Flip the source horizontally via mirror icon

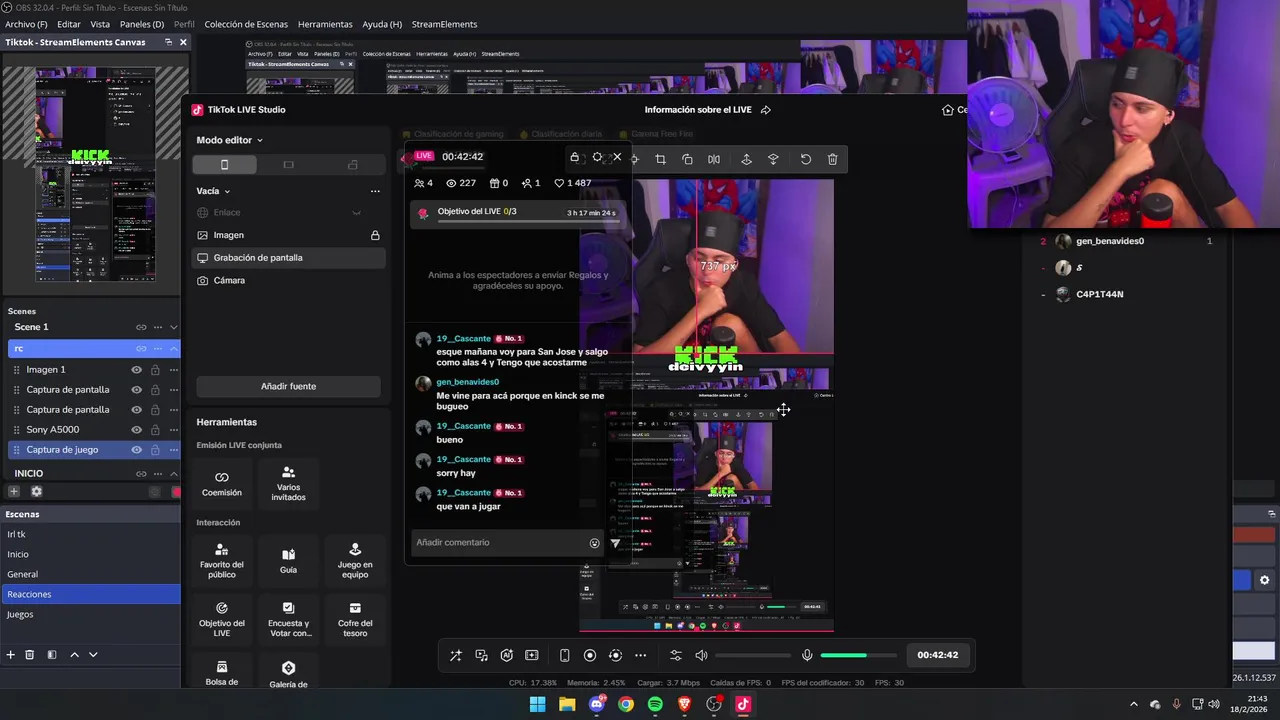click(x=714, y=159)
